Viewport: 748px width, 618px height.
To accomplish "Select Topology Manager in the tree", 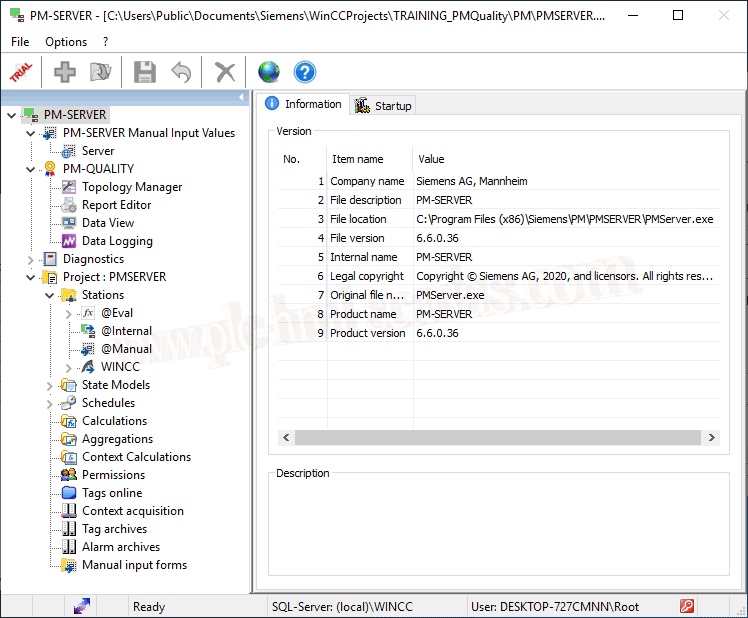I will point(131,187).
